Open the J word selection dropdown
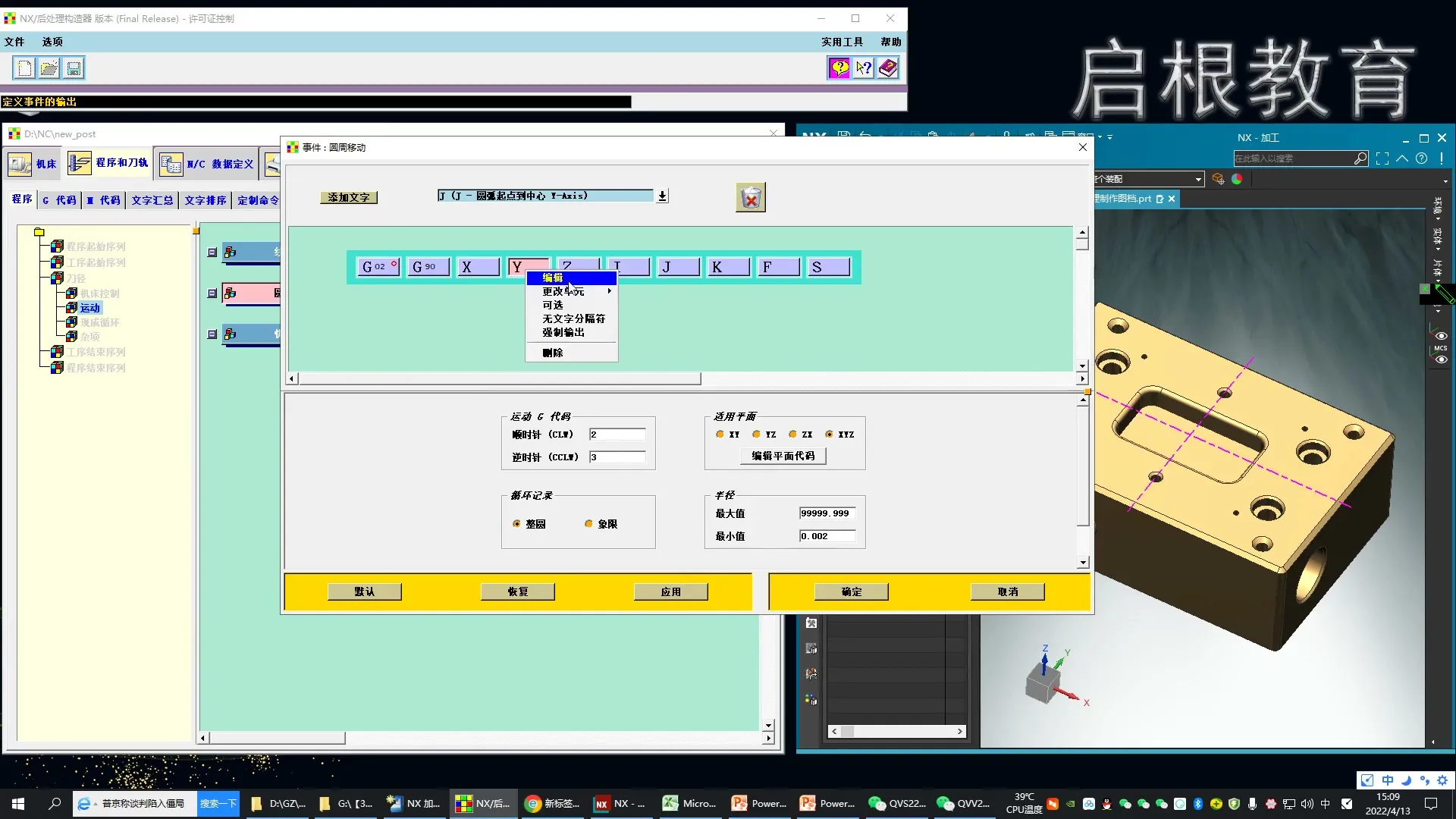This screenshot has width=1456, height=819. point(662,196)
